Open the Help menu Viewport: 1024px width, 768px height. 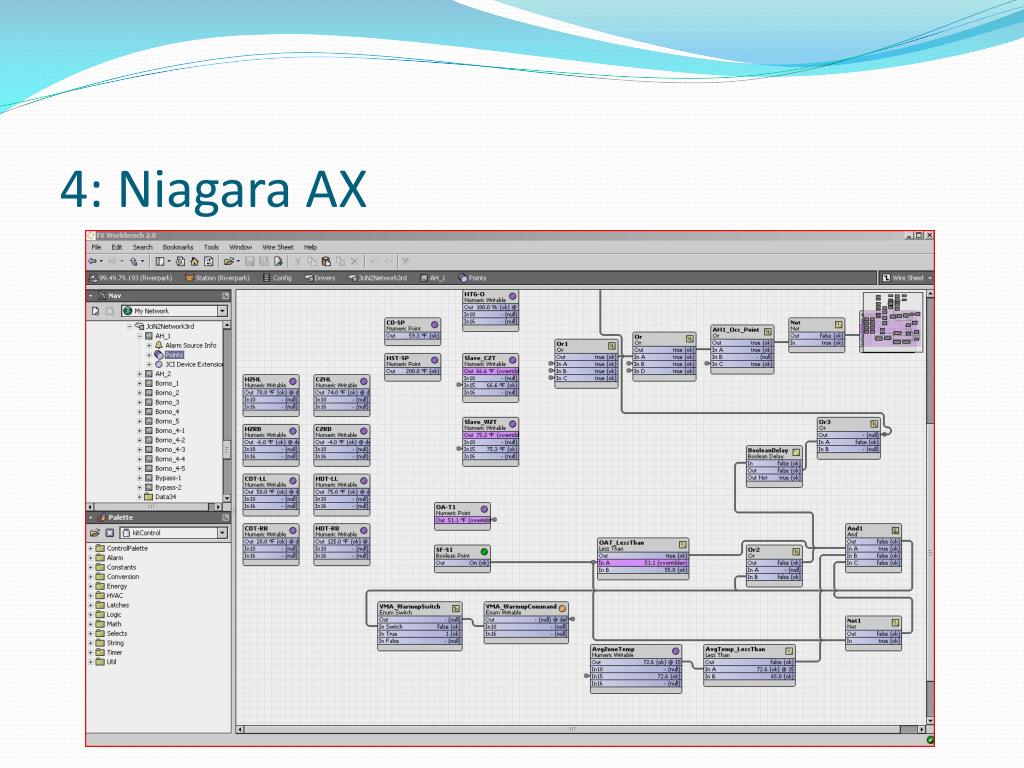310,248
